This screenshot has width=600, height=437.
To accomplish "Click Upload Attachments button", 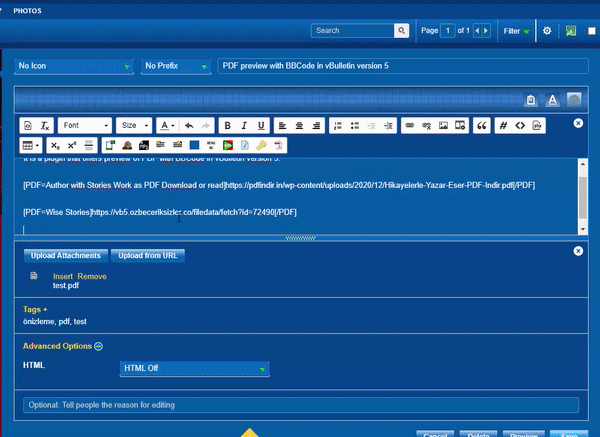I will click(x=65, y=256).
